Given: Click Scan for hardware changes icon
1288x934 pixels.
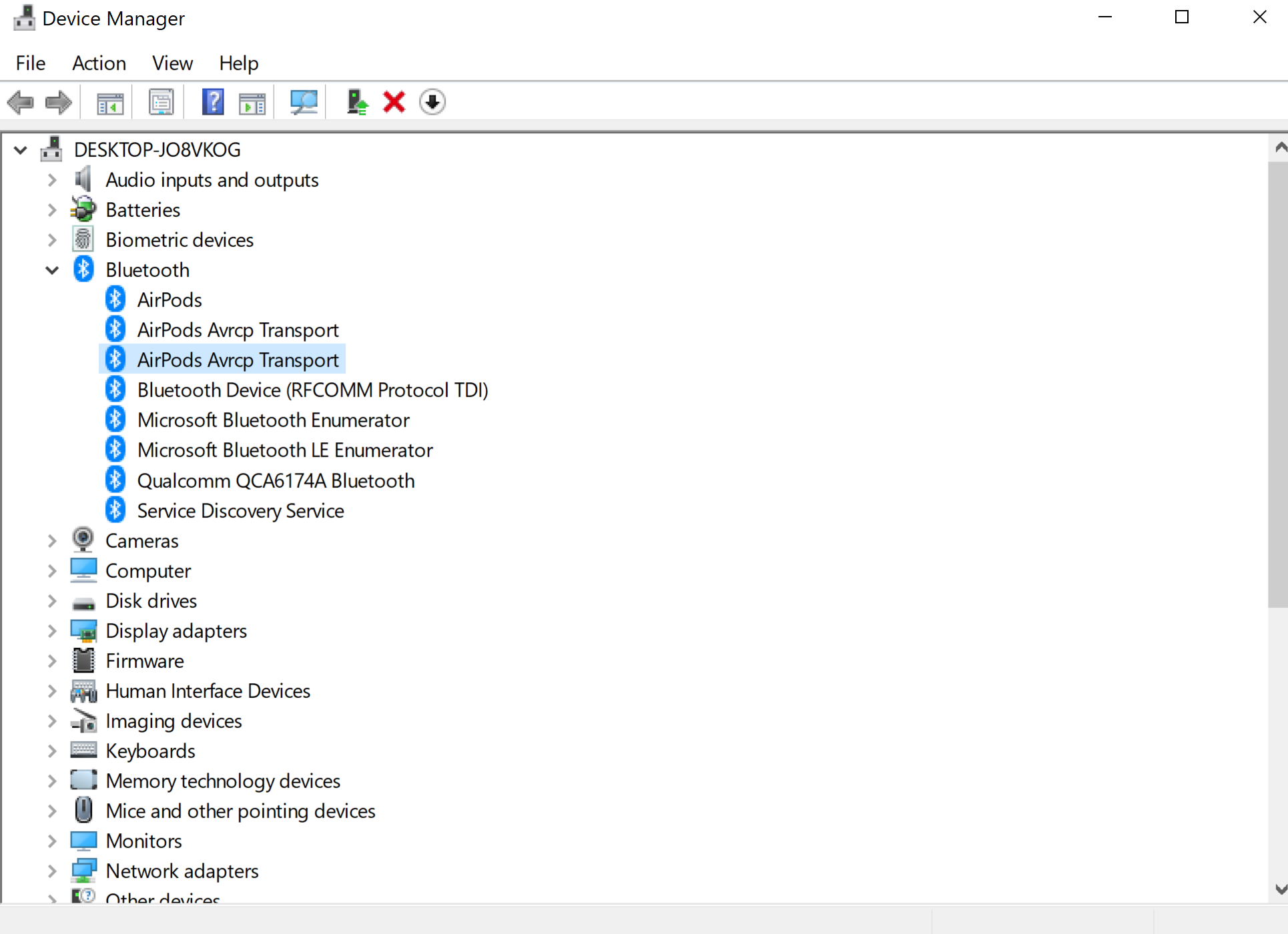Looking at the screenshot, I should pos(304,103).
